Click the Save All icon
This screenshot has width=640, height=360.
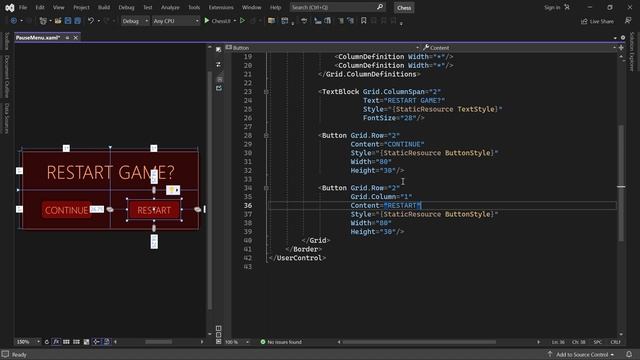[77, 21]
